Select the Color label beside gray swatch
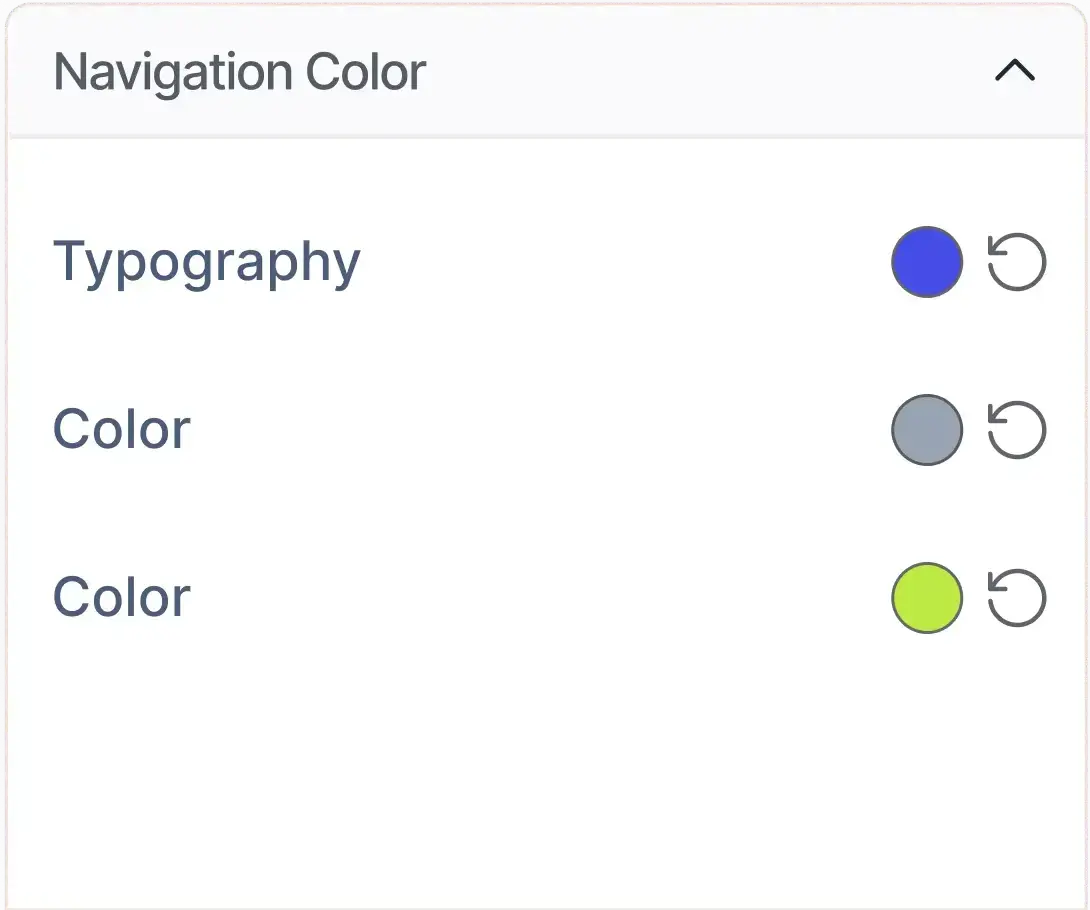Viewport: 1090px width, 910px height. click(x=122, y=430)
